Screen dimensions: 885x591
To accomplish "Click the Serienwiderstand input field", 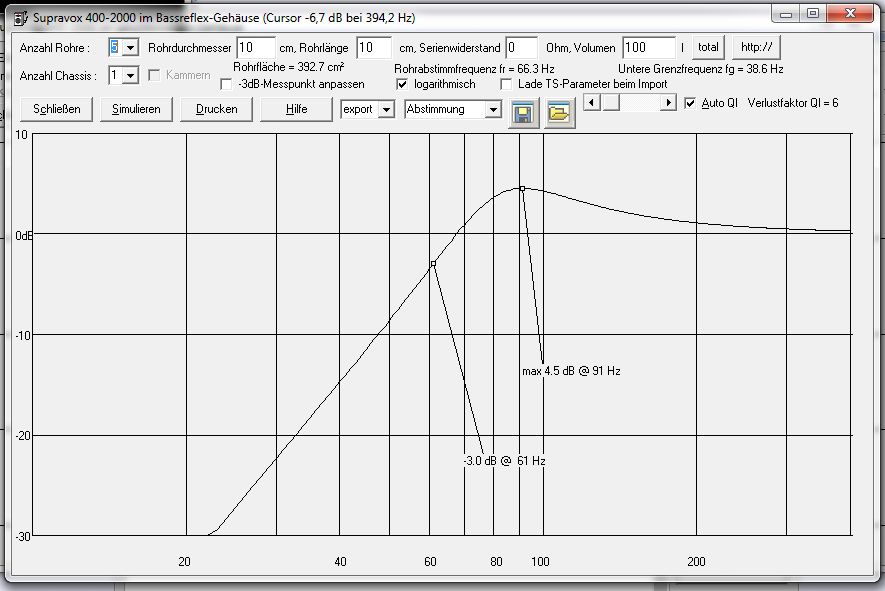I will (x=522, y=48).
